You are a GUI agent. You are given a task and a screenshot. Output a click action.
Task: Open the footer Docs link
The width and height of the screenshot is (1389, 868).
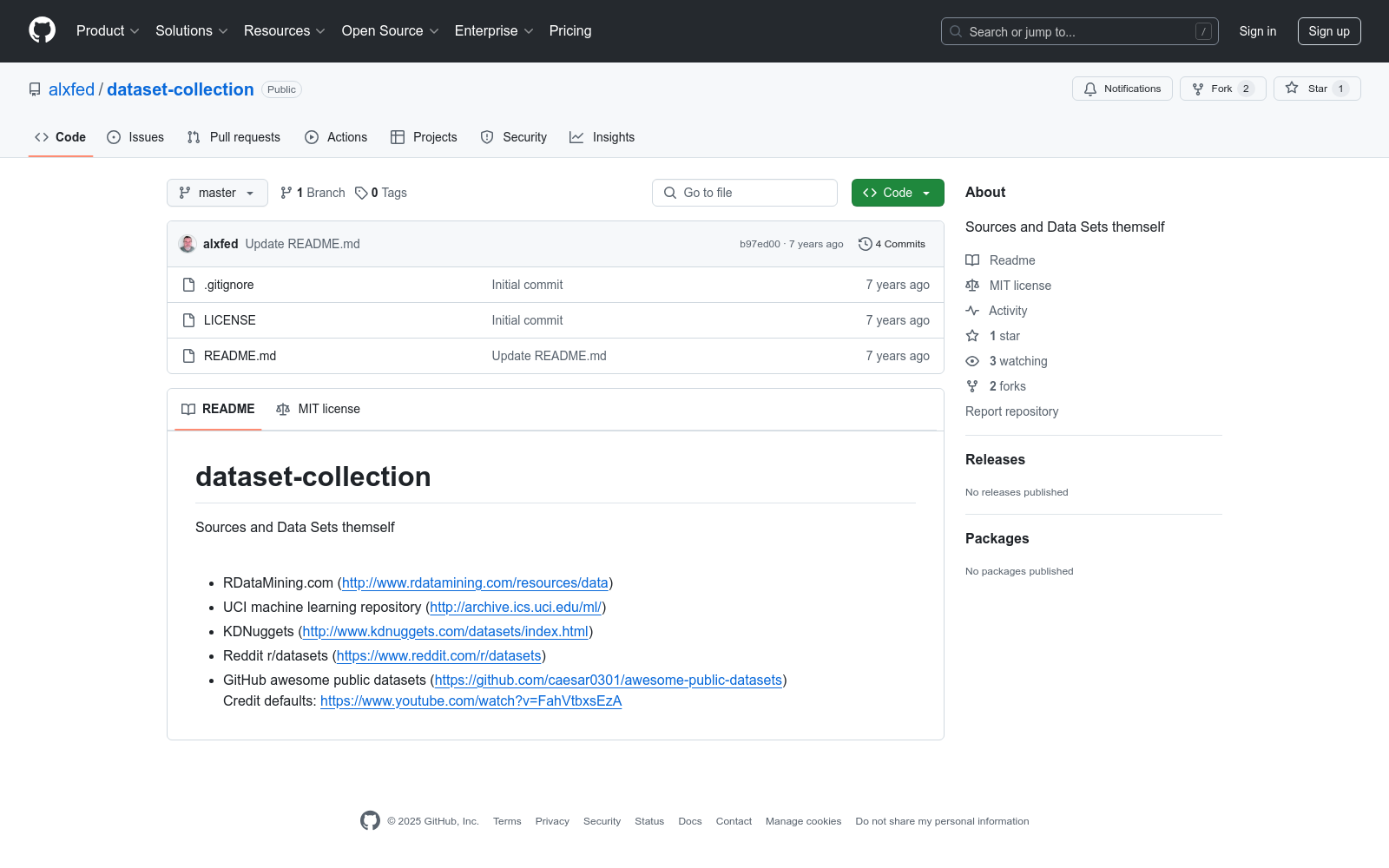click(690, 821)
